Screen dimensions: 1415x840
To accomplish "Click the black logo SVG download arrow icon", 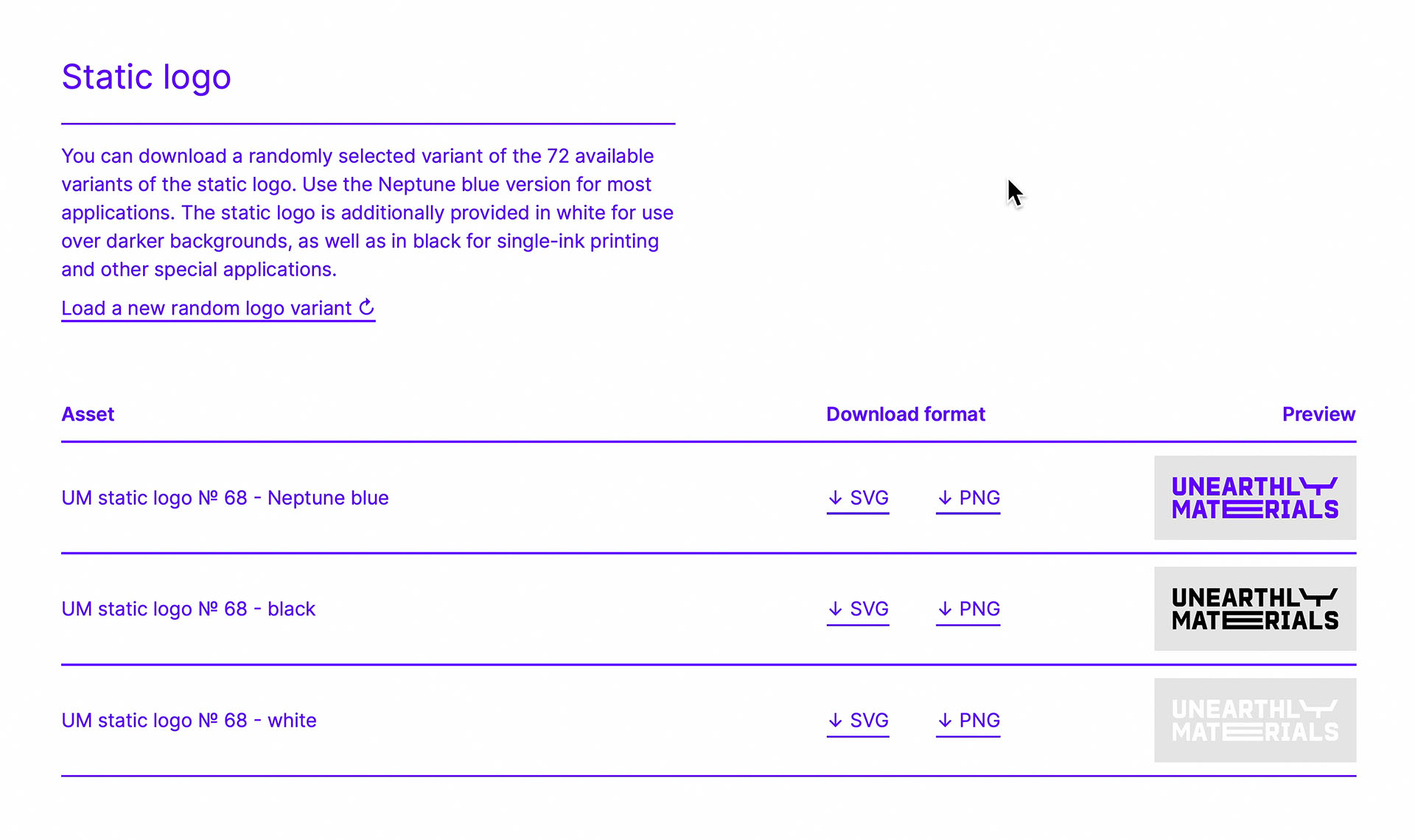I will 835,609.
